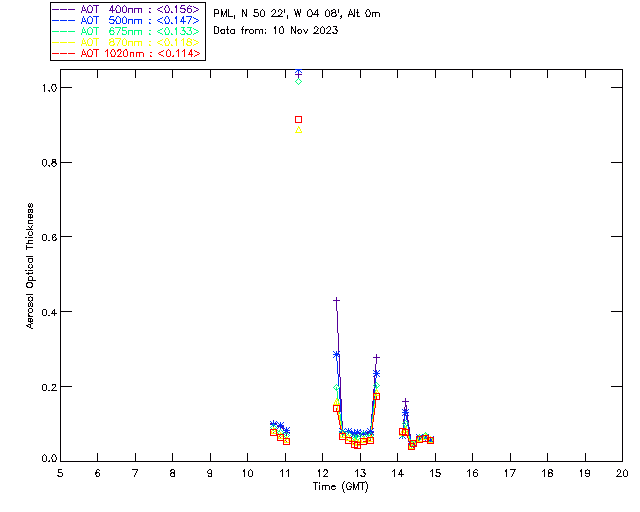This screenshot has height=512, width=640.
Task: Click the red square outlier near 0.9
Action: point(298,120)
